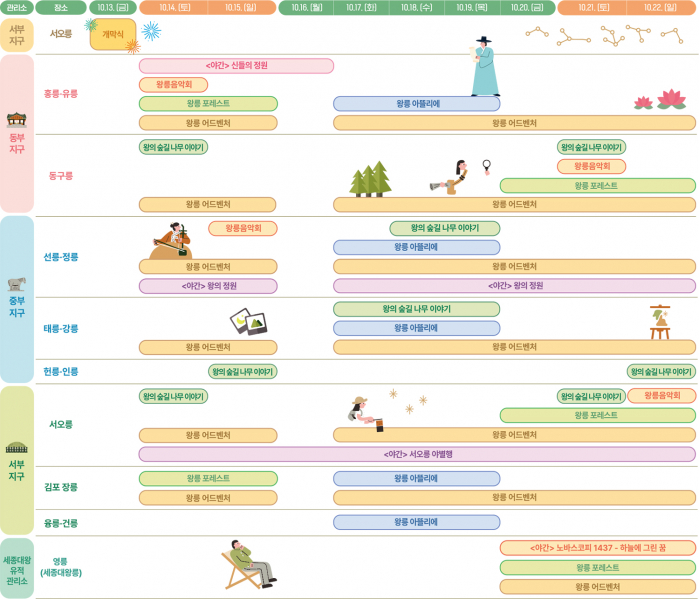Click the 세종대왕 유적 관리소 label

pyautogui.click(x=17, y=569)
